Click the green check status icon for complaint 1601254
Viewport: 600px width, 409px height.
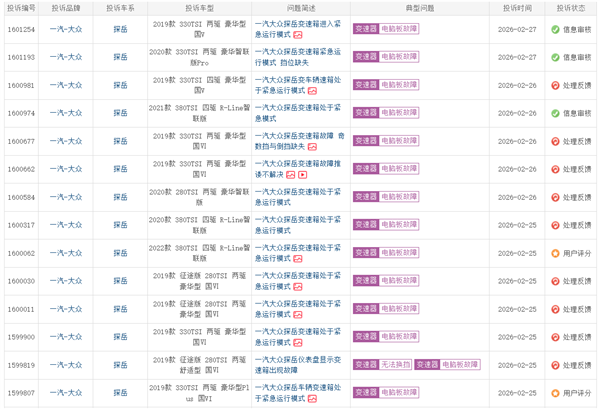555,30
